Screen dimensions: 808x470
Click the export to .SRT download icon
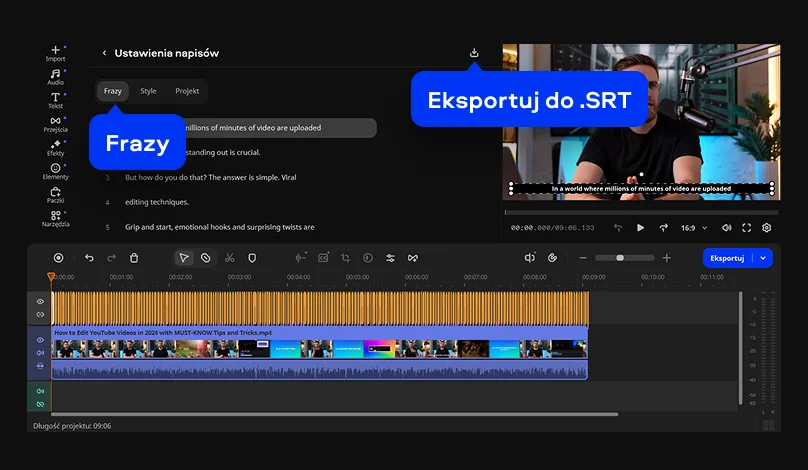coord(474,53)
